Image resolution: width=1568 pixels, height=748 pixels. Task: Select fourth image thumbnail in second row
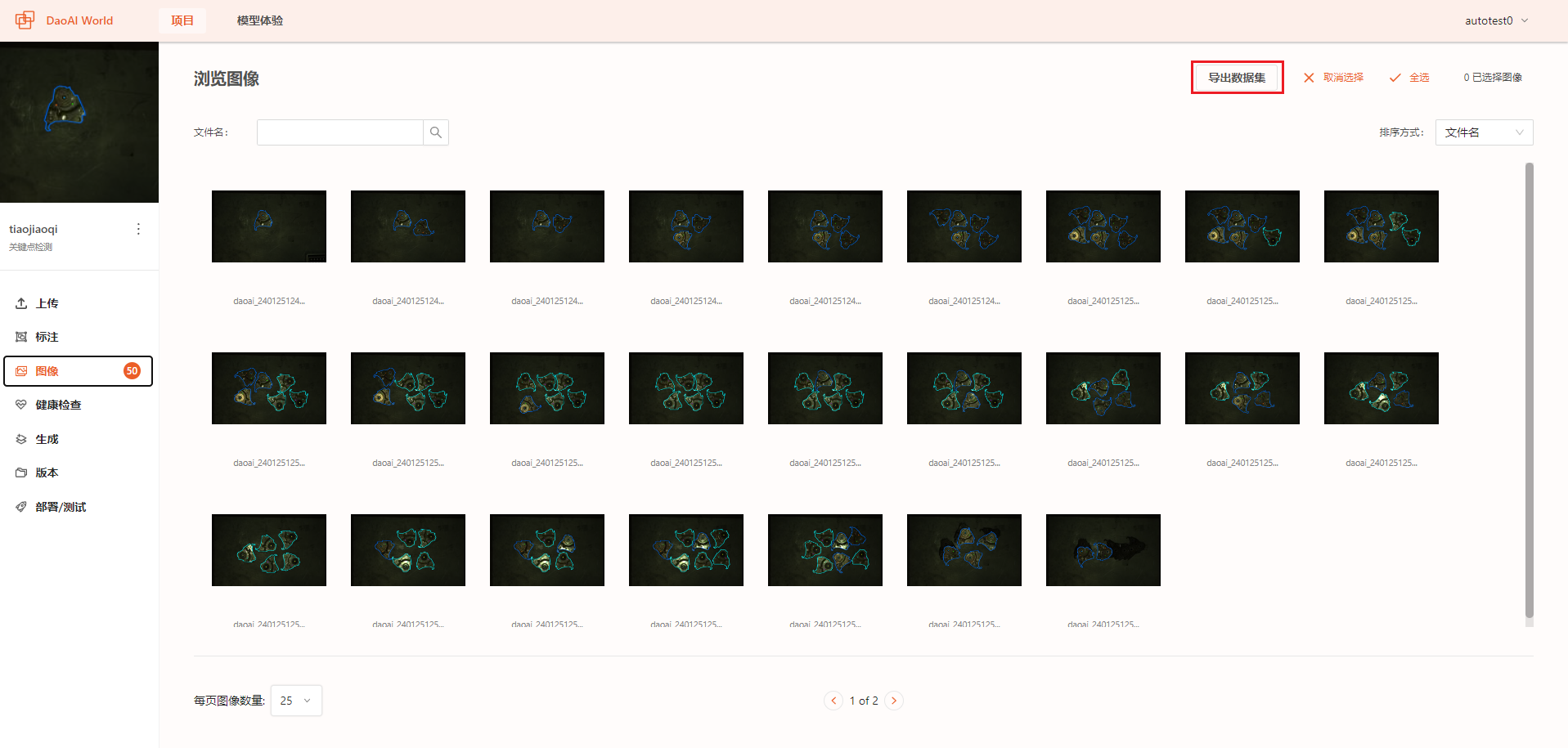(686, 388)
